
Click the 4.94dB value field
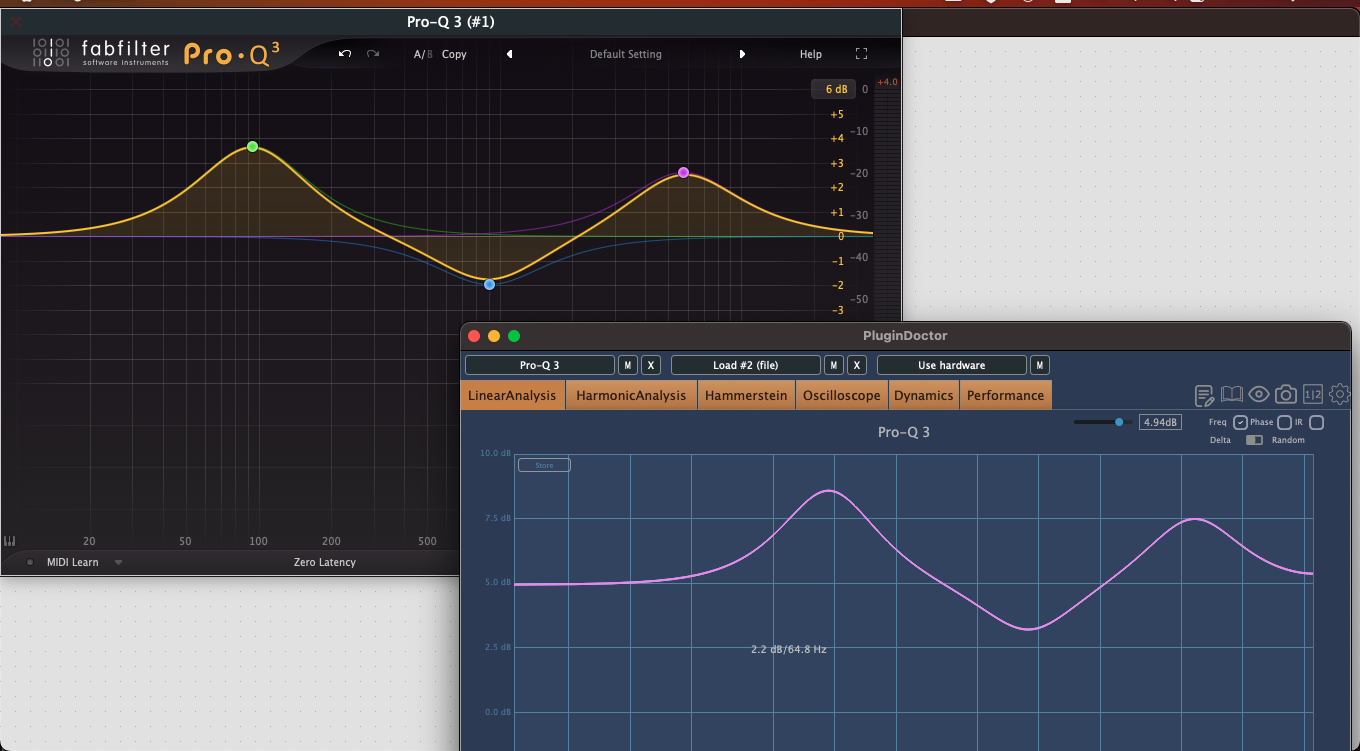[1160, 422]
